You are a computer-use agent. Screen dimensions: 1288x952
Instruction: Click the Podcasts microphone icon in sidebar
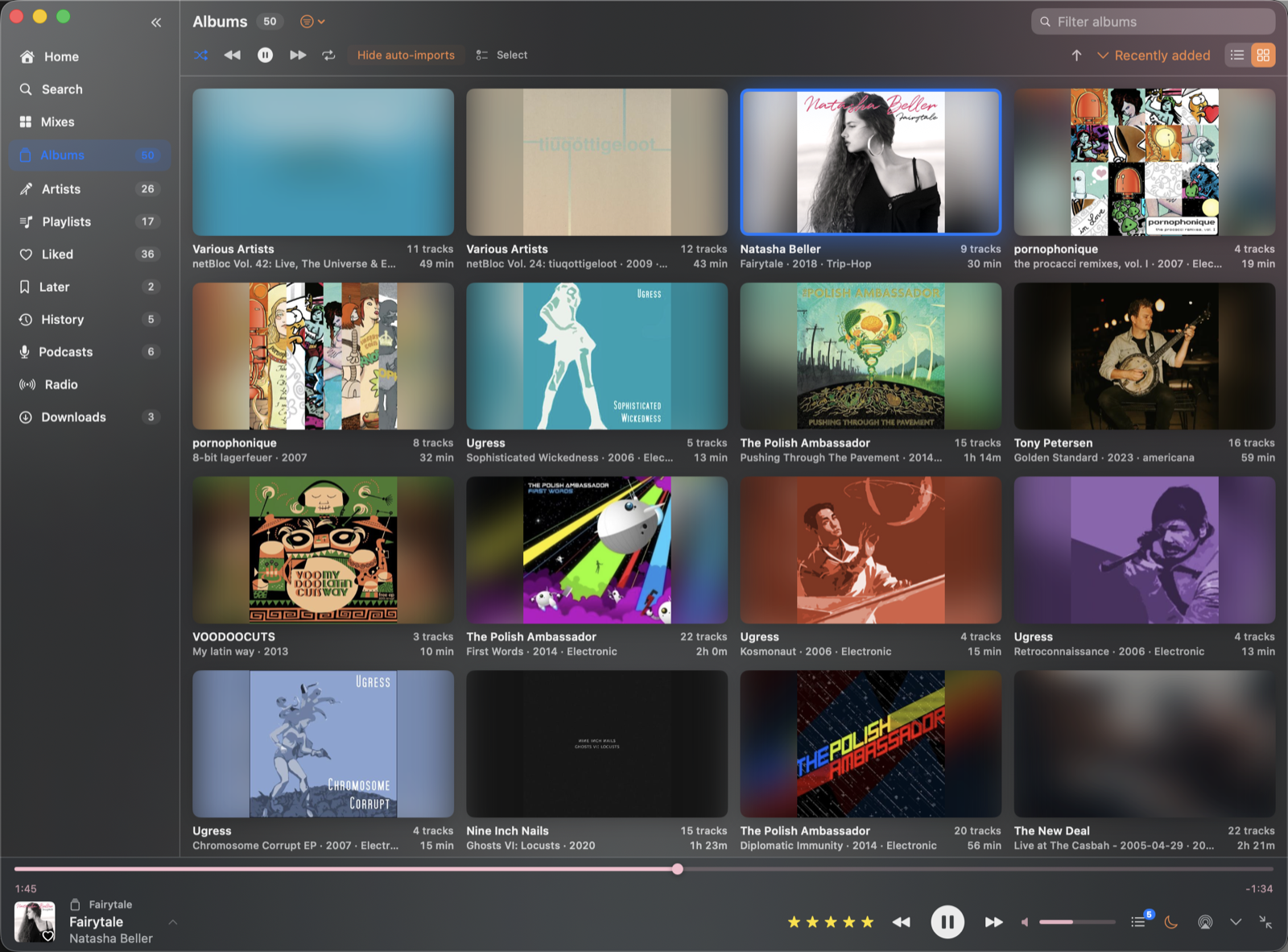(25, 352)
